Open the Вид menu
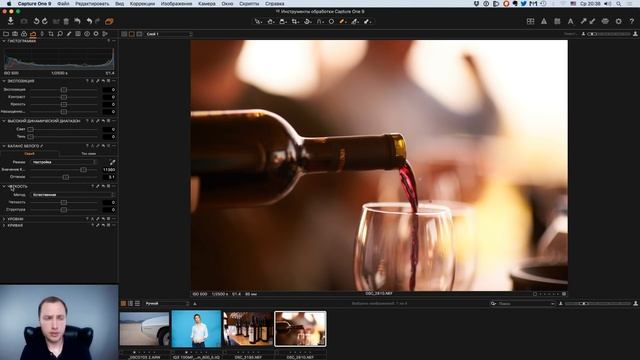Screen dimensions: 640x360 pos(119,4)
